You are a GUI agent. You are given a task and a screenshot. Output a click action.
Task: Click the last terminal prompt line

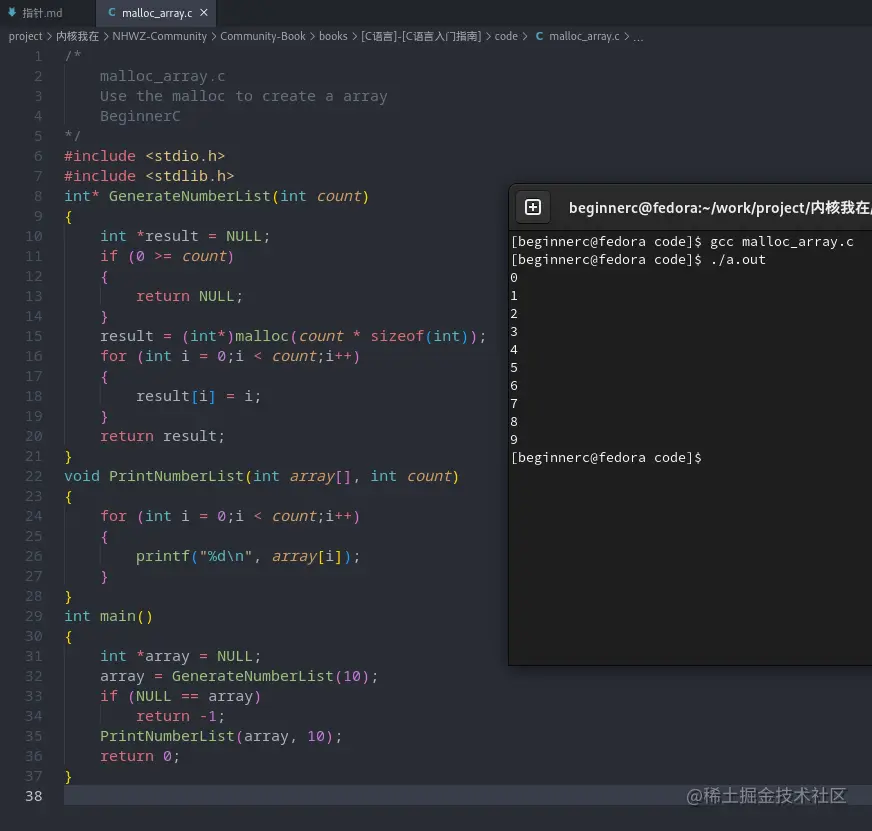click(x=606, y=458)
